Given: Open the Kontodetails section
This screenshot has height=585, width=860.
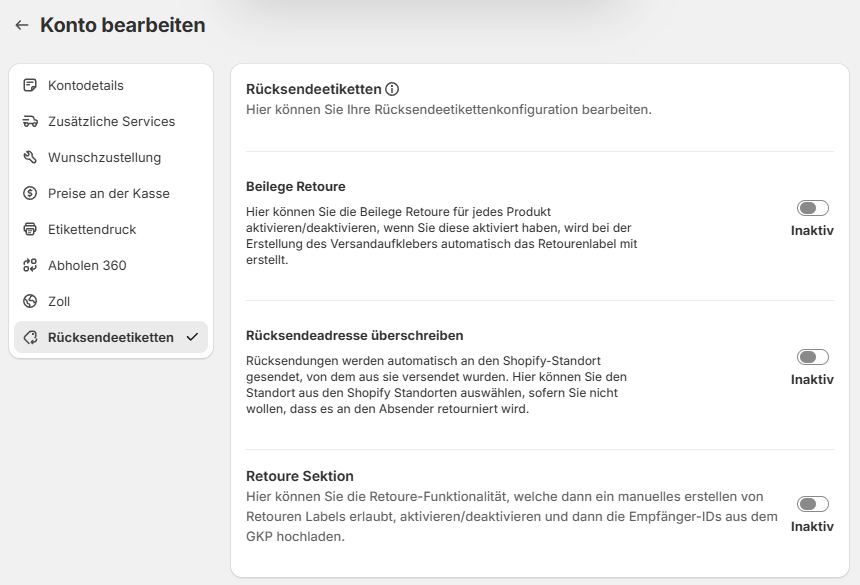Looking at the screenshot, I should [111, 86].
